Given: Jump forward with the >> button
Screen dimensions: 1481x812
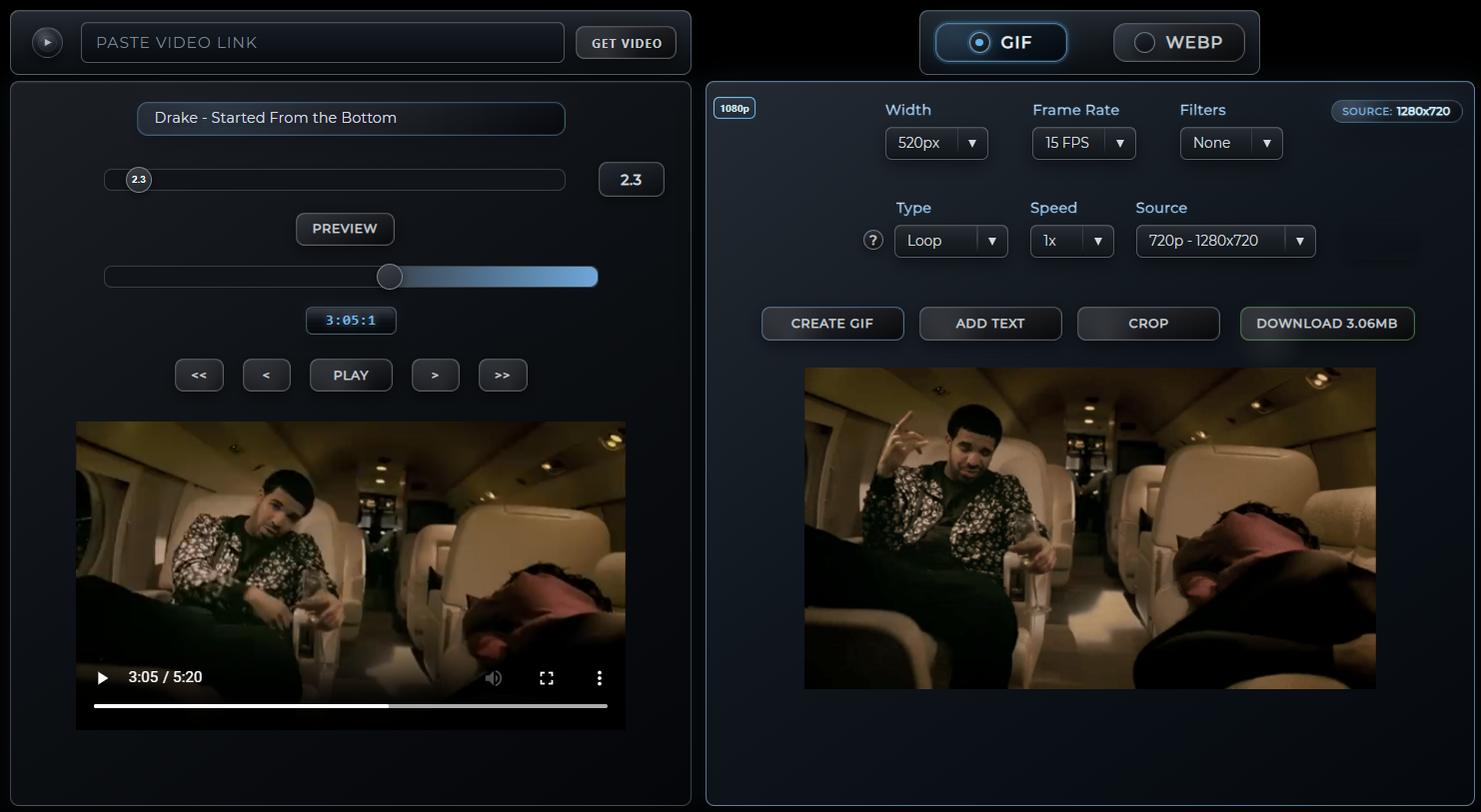Looking at the screenshot, I should pos(503,376).
